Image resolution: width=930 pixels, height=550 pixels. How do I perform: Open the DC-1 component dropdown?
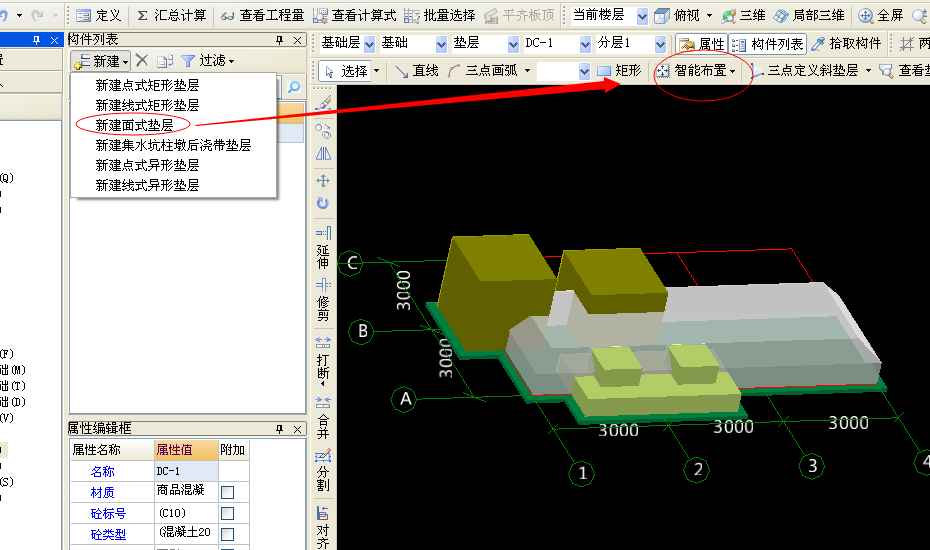tap(585, 43)
